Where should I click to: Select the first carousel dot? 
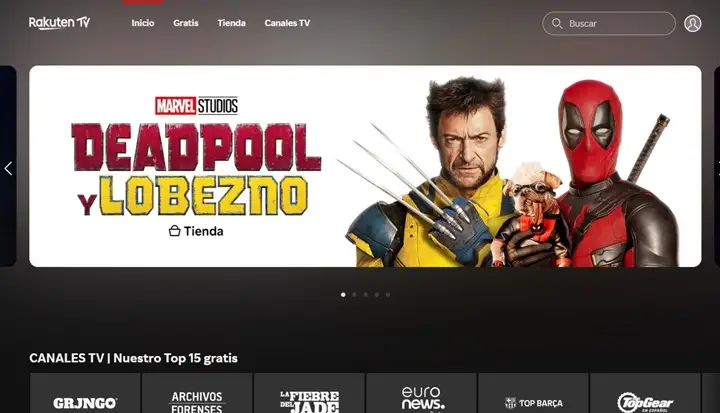point(343,294)
